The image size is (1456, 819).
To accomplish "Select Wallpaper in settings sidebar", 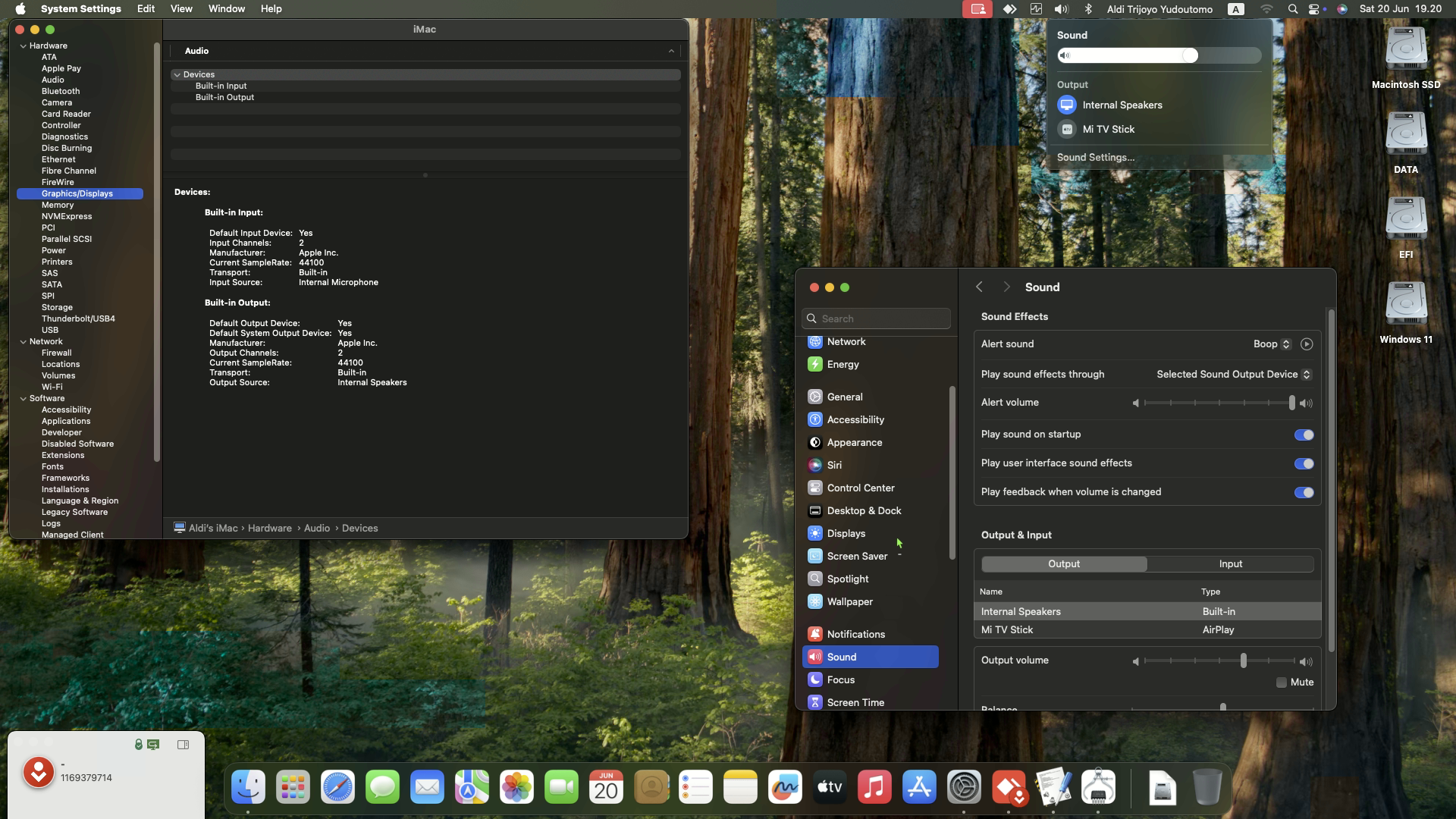I will point(871,601).
